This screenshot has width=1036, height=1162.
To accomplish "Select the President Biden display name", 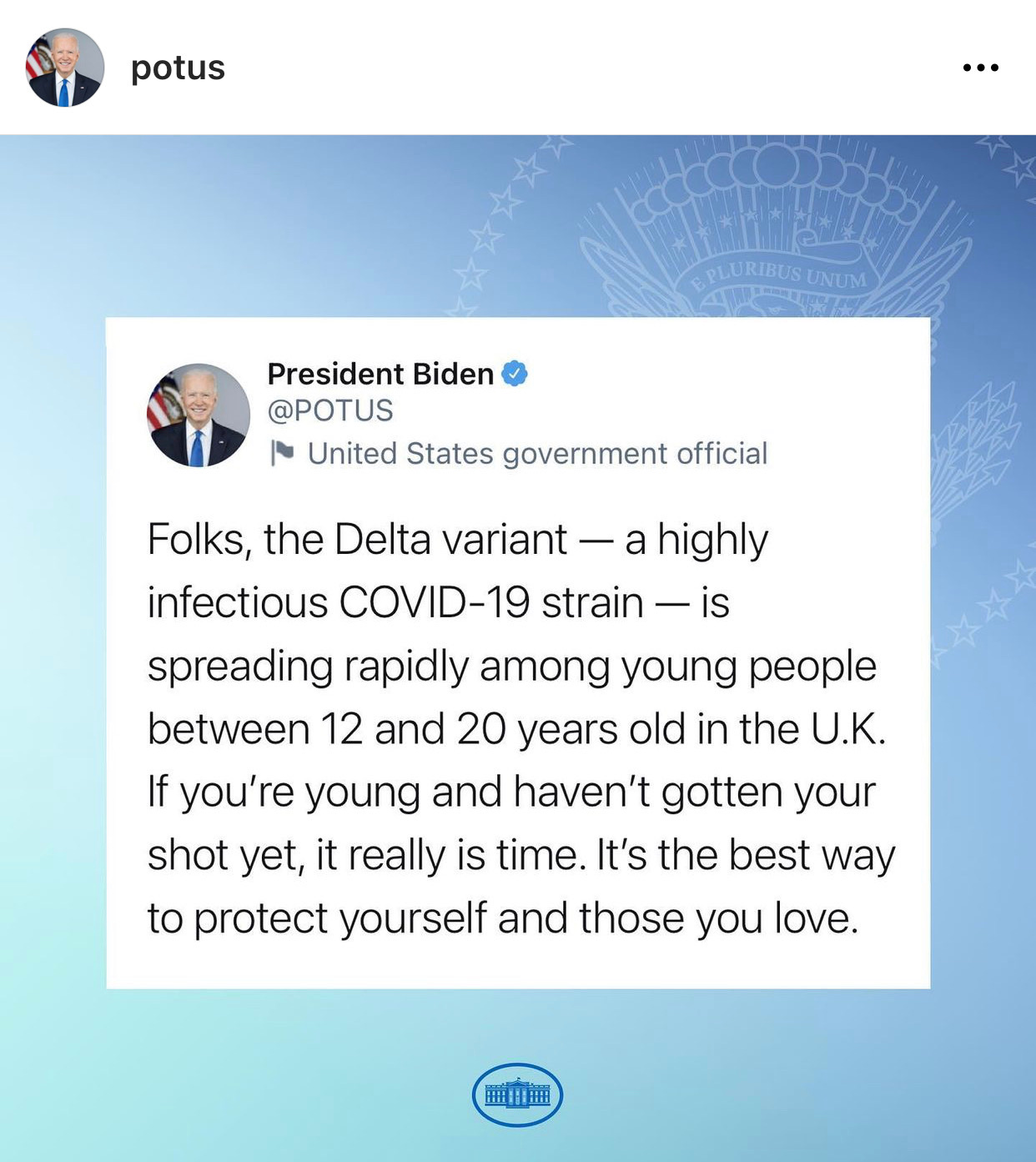I will click(380, 374).
